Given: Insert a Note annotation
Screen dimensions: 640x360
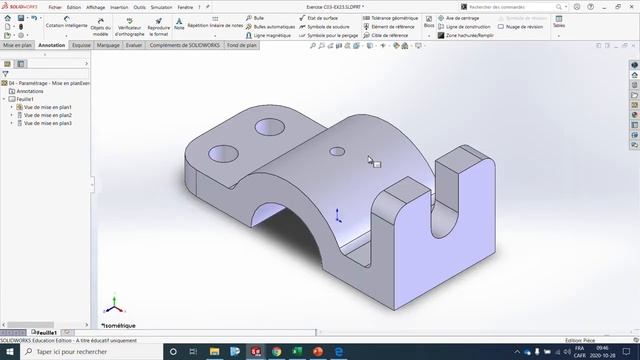Looking at the screenshot, I should tap(179, 24).
